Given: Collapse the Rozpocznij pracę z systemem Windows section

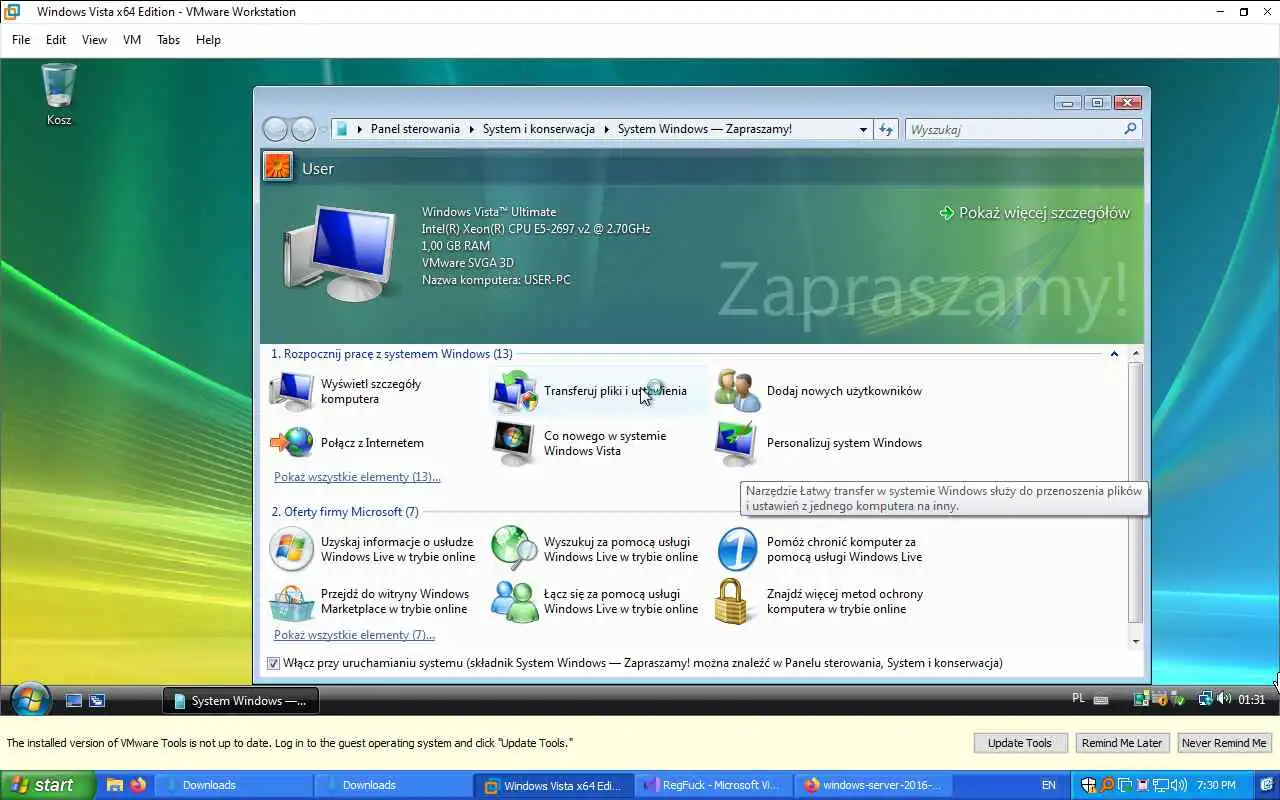Looking at the screenshot, I should point(1114,354).
